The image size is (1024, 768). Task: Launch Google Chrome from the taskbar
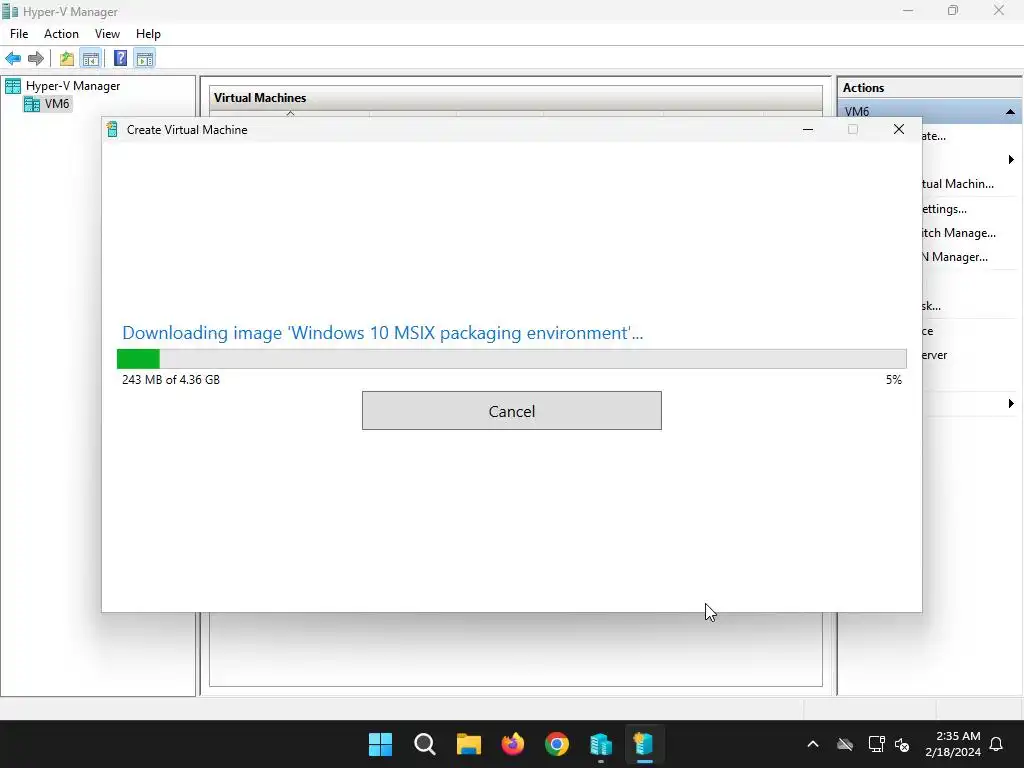coord(556,744)
